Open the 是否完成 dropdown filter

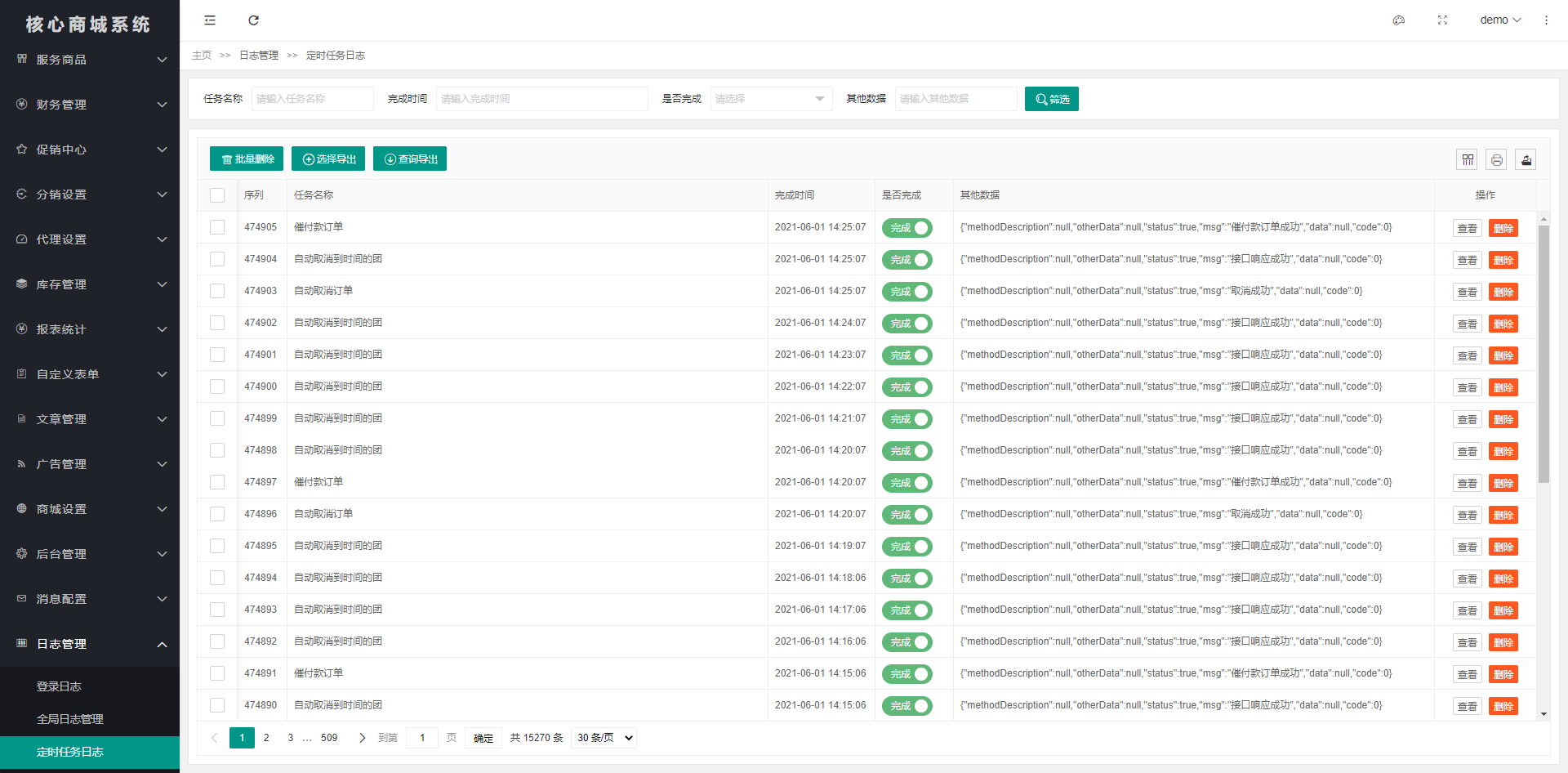[x=771, y=99]
